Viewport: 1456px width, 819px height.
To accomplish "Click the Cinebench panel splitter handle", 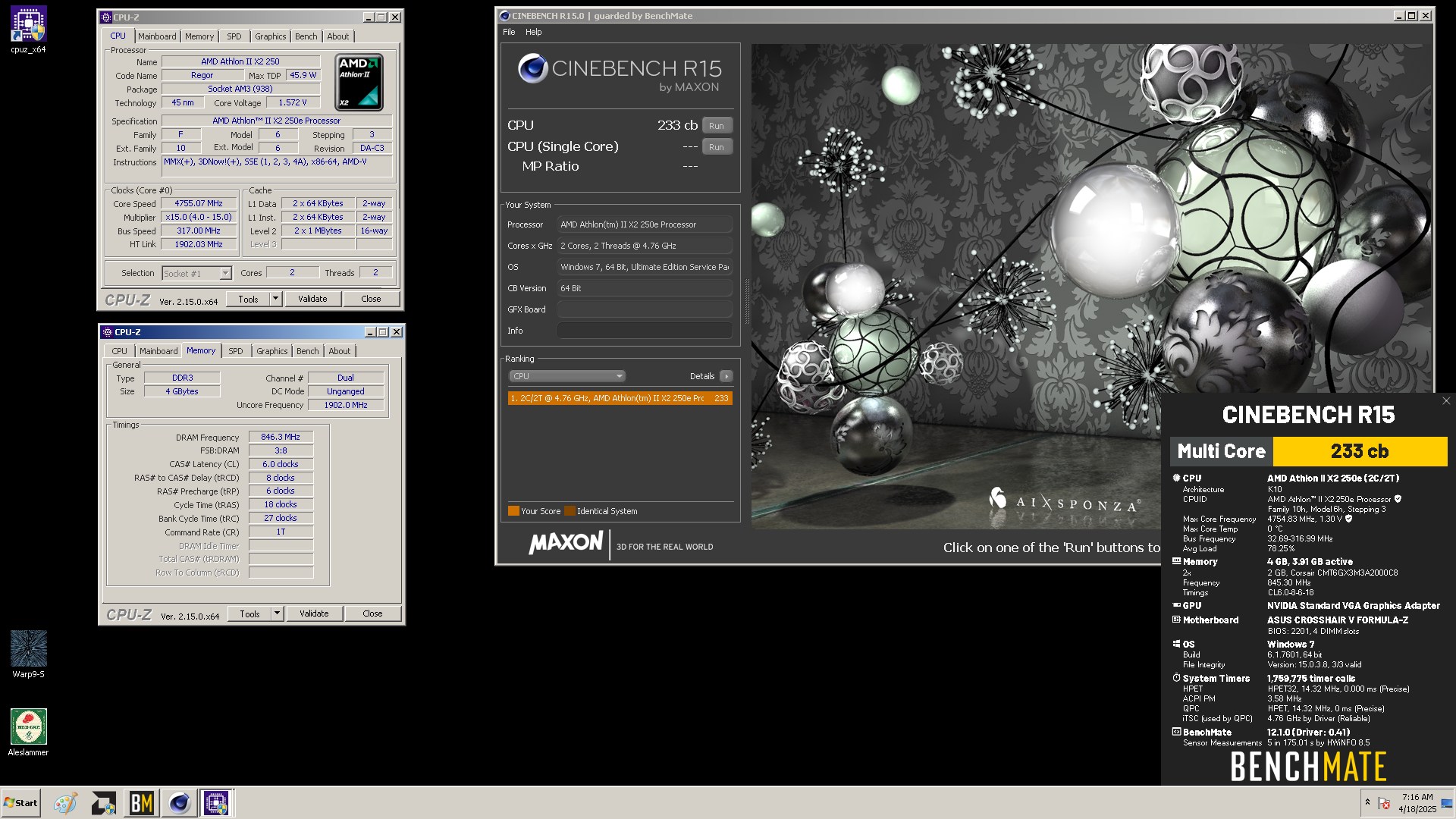I will (x=746, y=302).
